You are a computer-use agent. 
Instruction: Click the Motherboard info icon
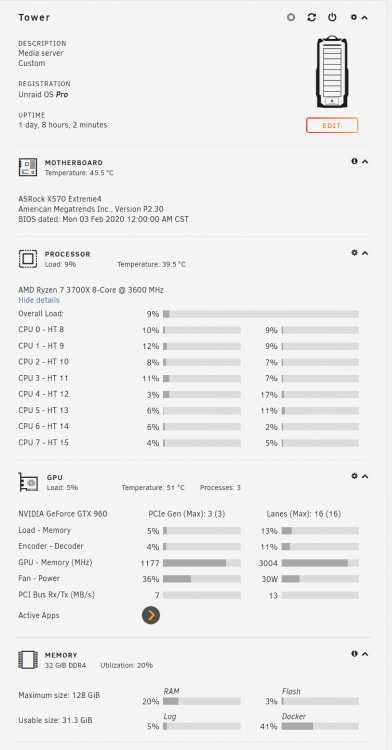point(354,161)
